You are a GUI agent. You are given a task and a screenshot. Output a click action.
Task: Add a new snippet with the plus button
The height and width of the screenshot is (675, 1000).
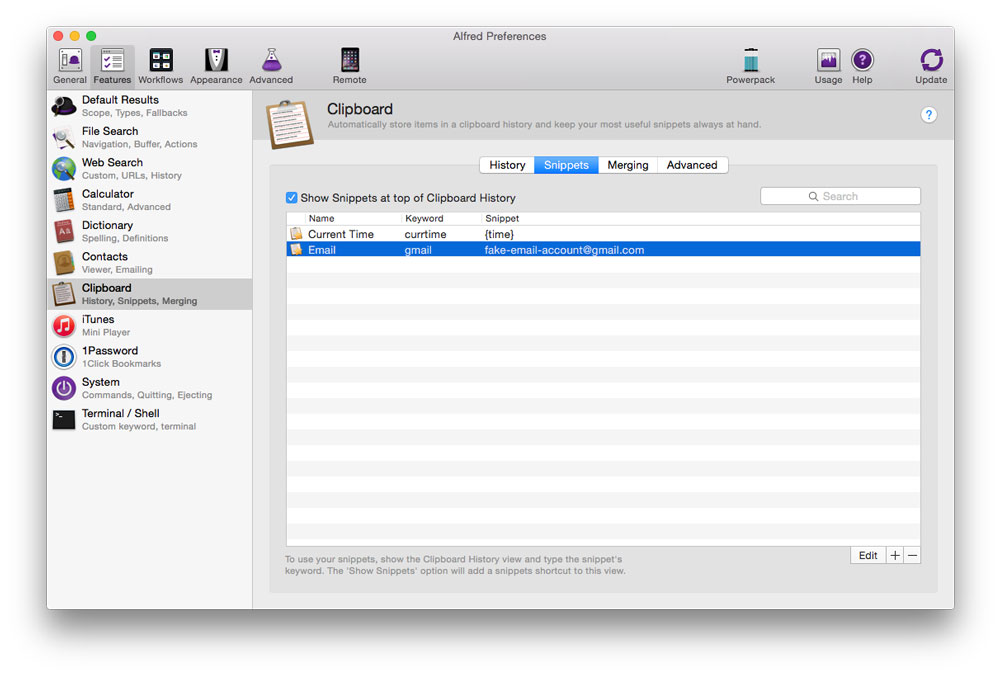click(x=895, y=555)
